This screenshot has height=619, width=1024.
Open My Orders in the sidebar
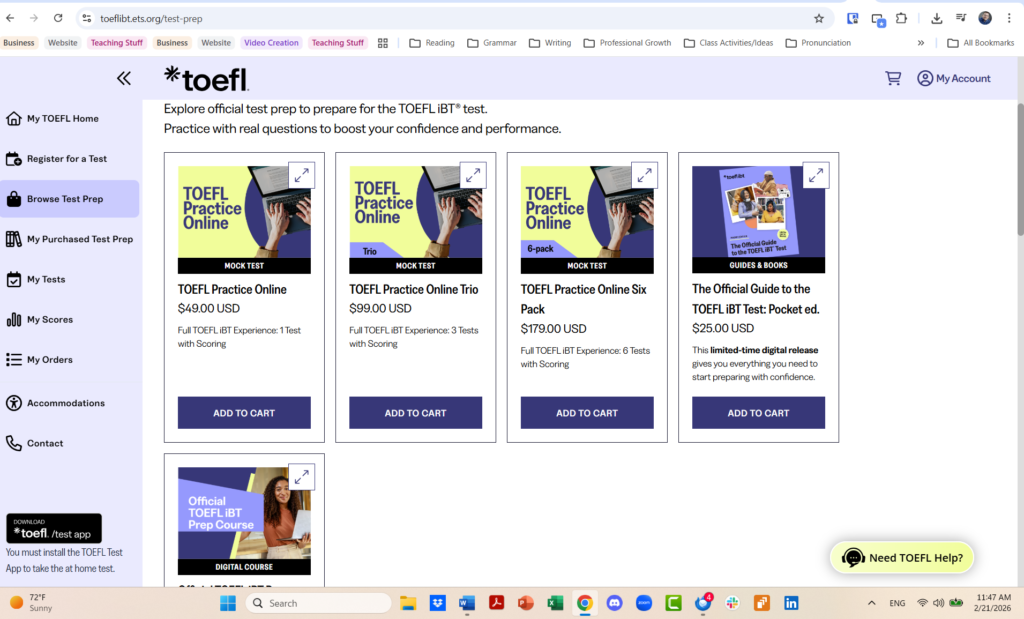(55, 361)
